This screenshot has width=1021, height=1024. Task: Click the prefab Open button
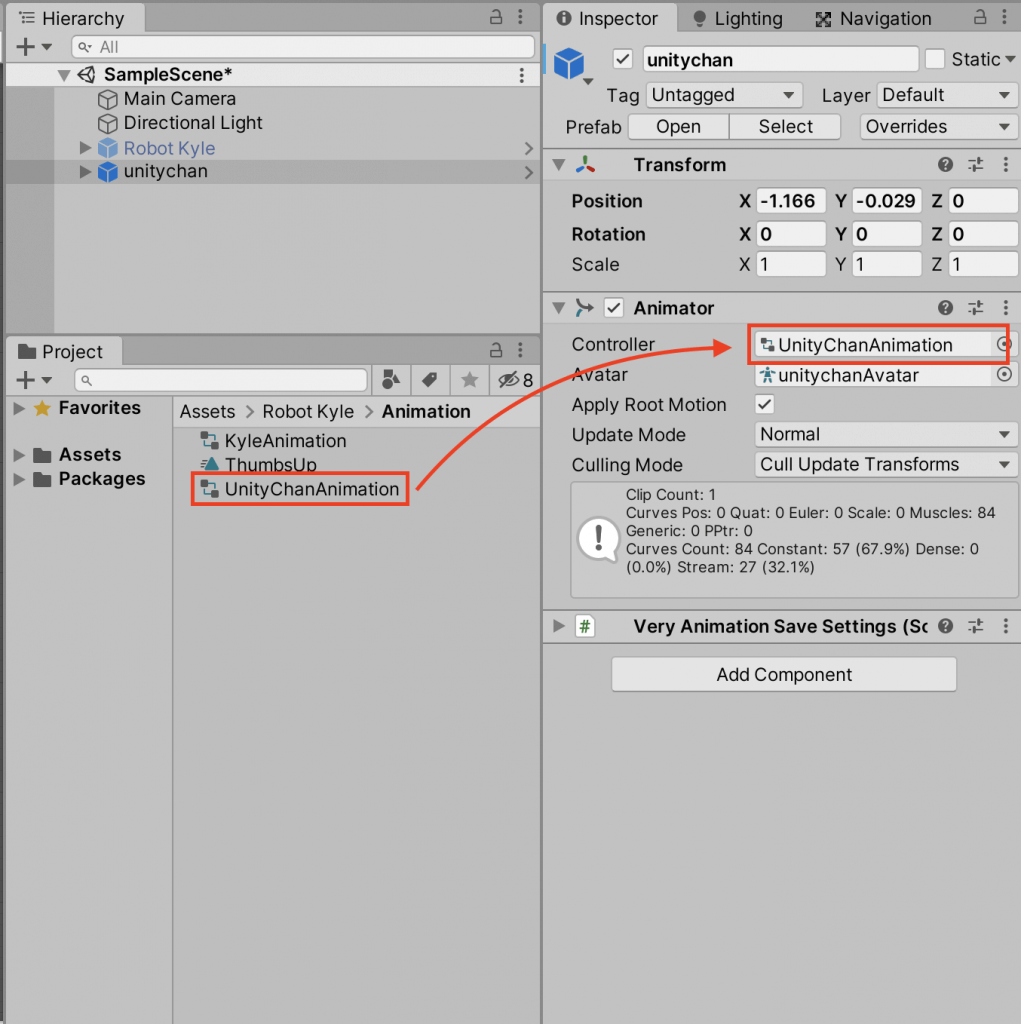click(x=678, y=127)
